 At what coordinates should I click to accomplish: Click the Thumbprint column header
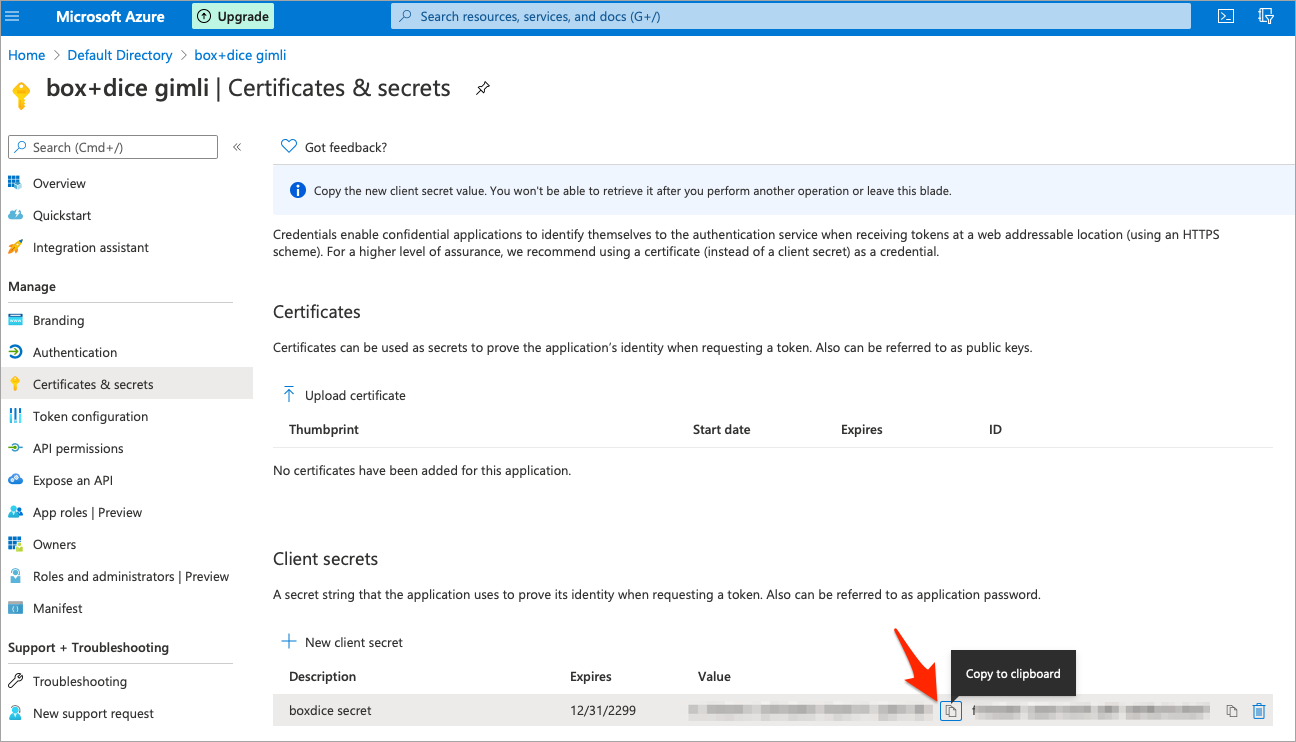coord(324,429)
